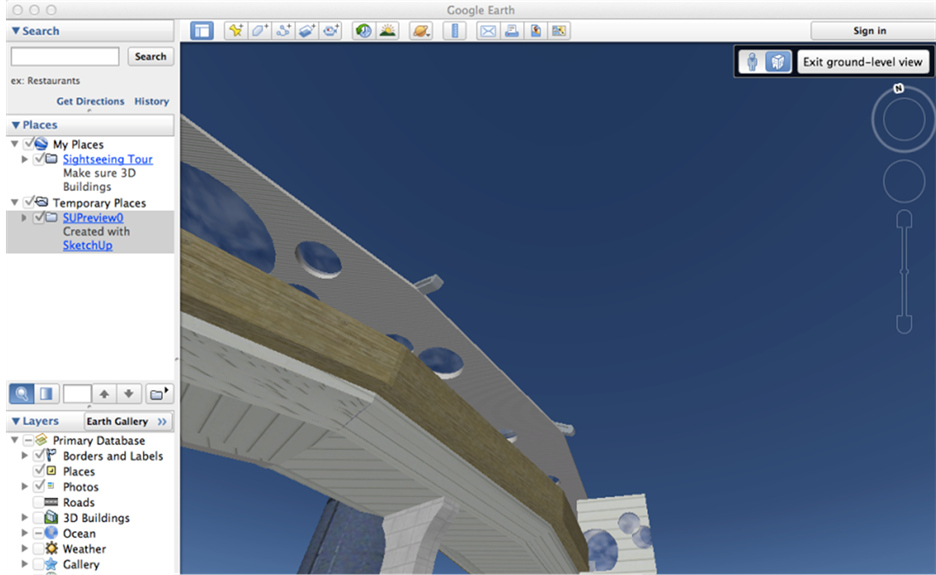Click the ruler measurement tool

pos(455,31)
